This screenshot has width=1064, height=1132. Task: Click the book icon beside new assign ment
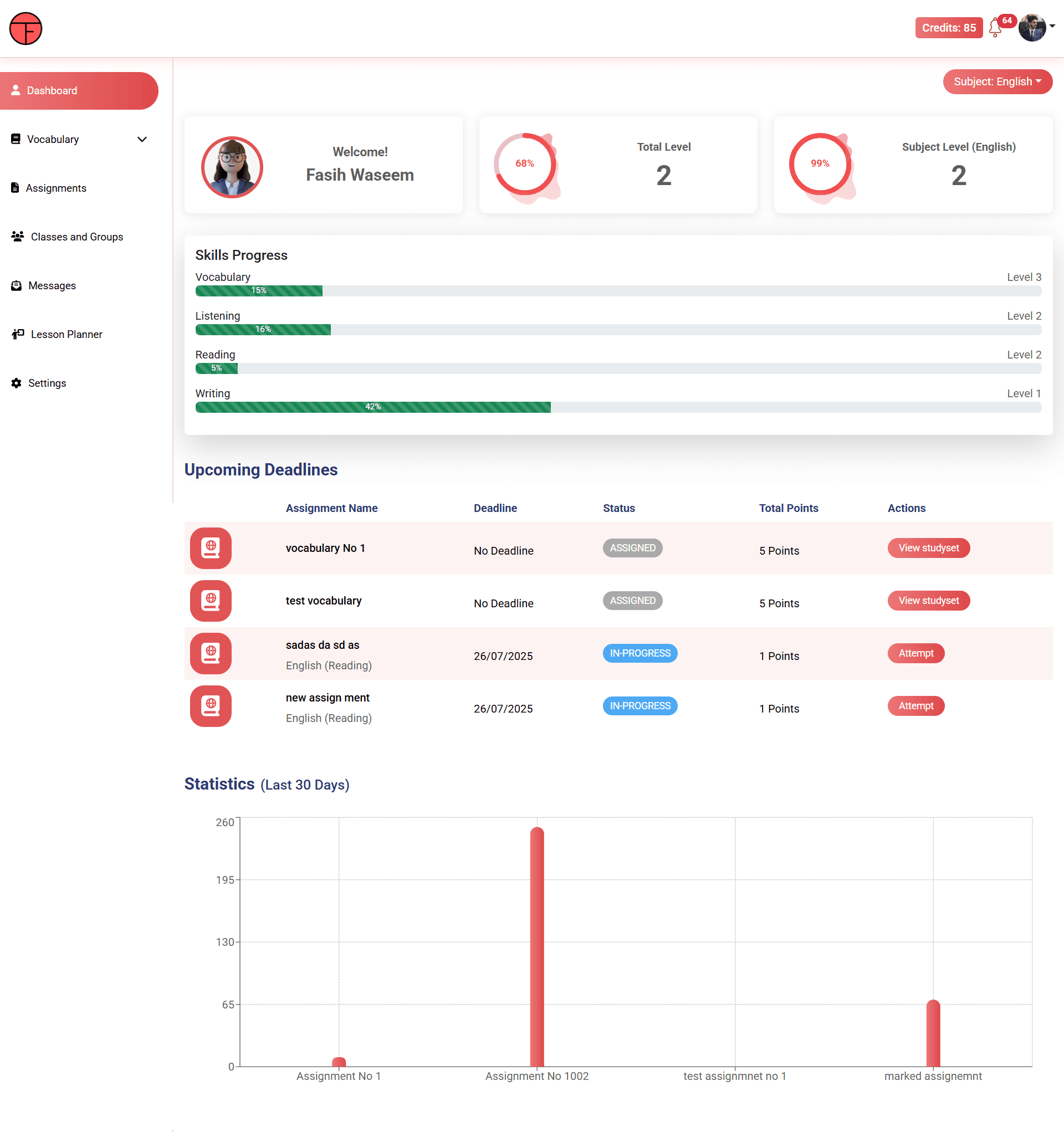tap(211, 706)
